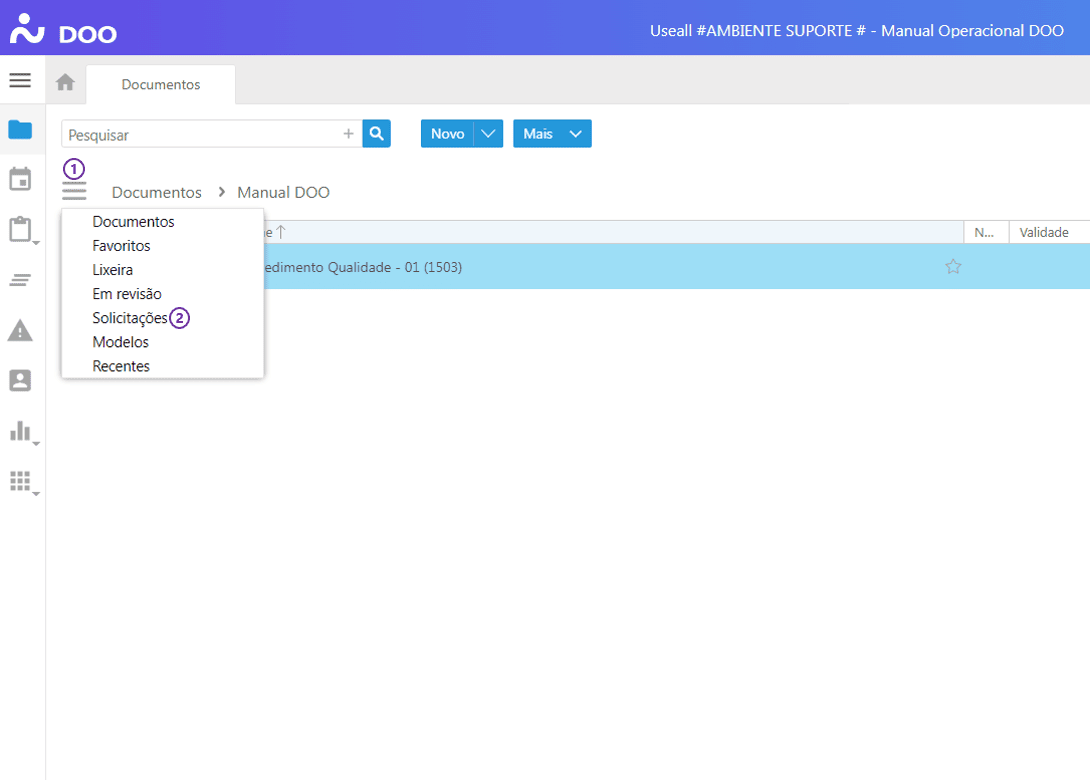This screenshot has width=1090, height=780.
Task: Click the grid apps icon in sidebar
Action: click(20, 481)
